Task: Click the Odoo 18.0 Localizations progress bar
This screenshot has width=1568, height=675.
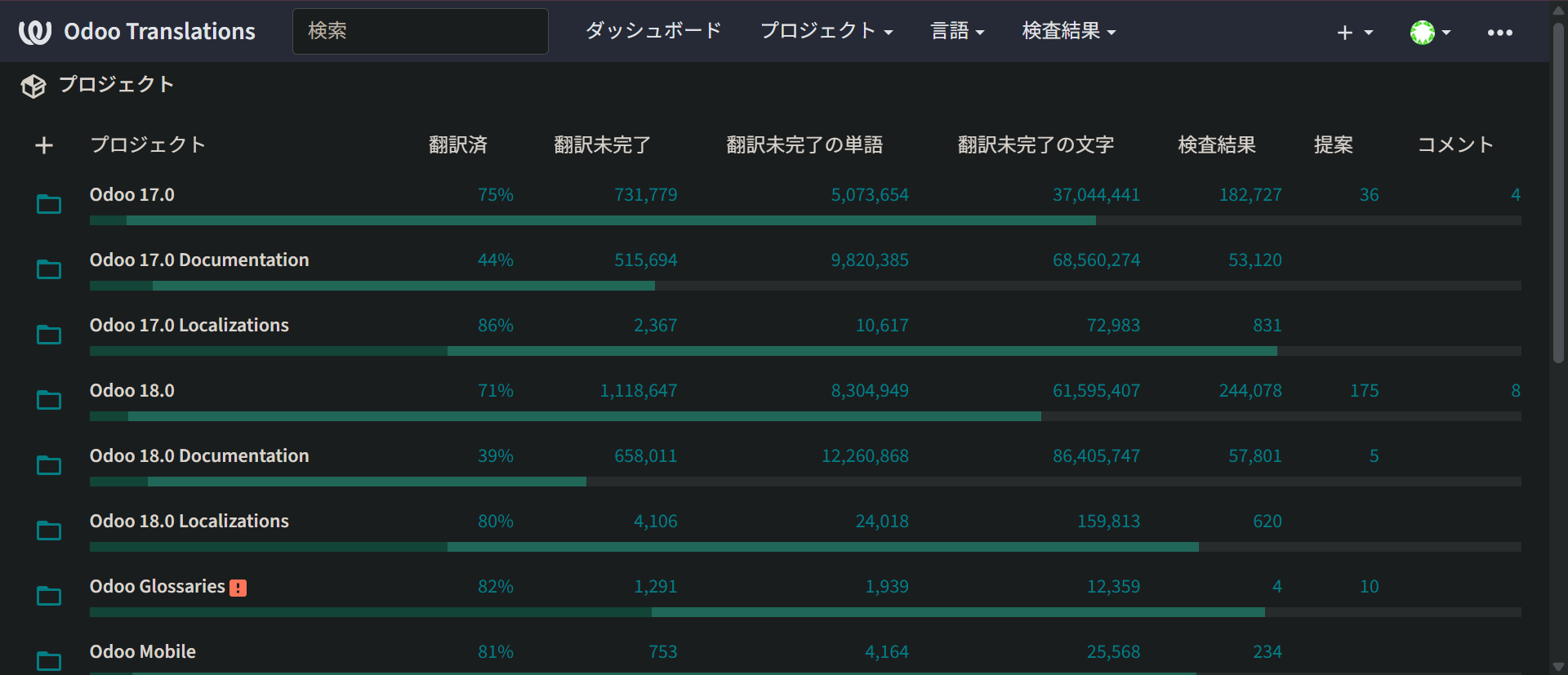Action: point(805,547)
